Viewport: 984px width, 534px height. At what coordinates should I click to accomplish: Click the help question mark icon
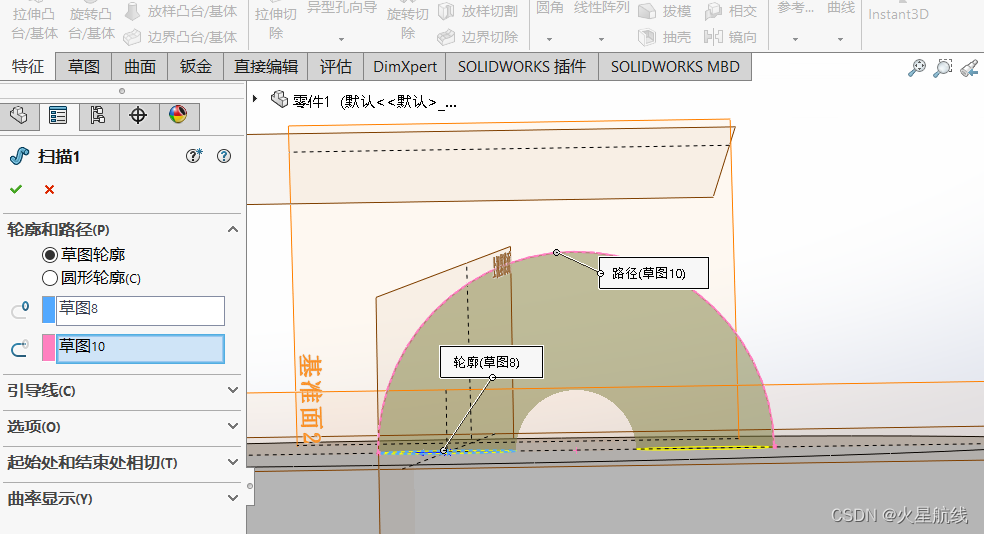(x=224, y=156)
